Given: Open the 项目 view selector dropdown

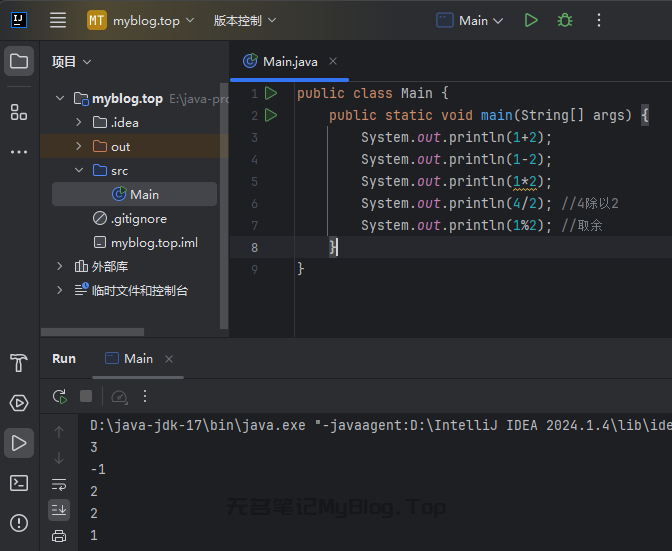Looking at the screenshot, I should click(x=72, y=62).
